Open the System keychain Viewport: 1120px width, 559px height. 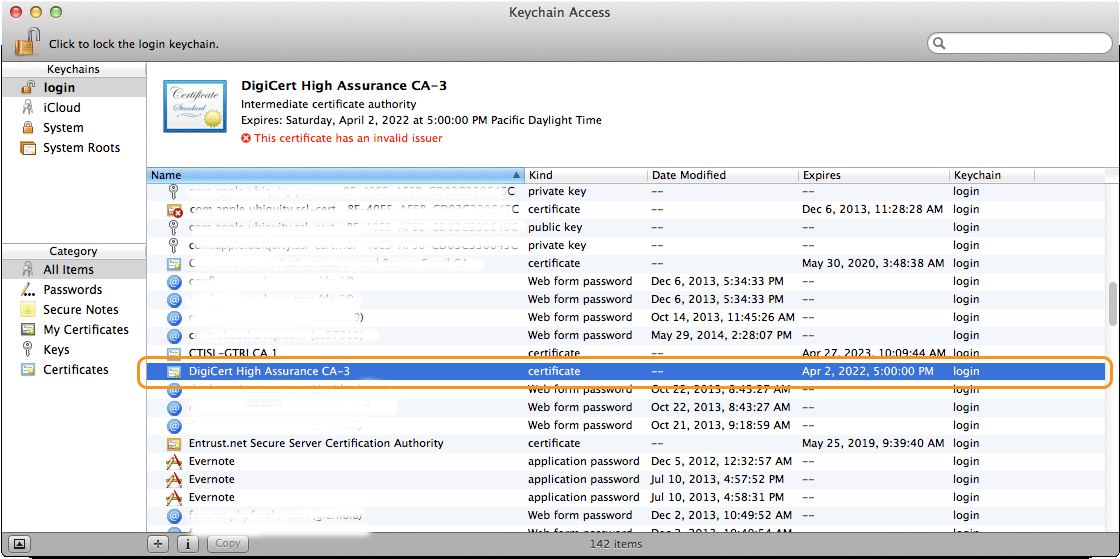(x=62, y=128)
